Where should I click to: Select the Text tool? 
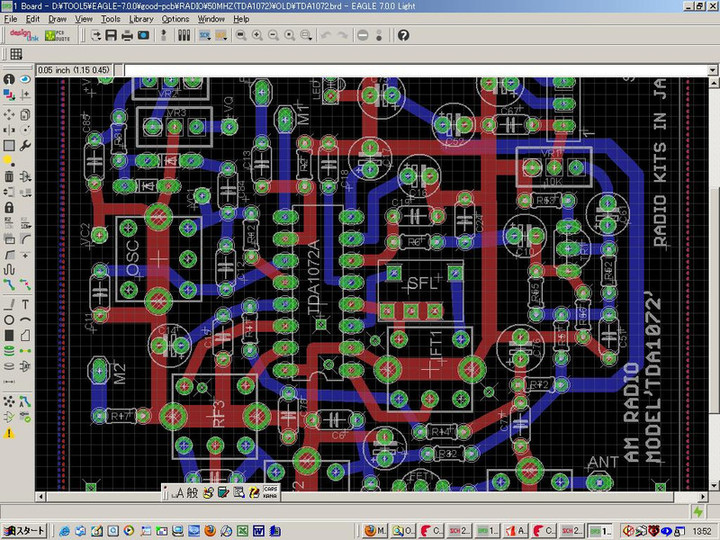[x=24, y=304]
